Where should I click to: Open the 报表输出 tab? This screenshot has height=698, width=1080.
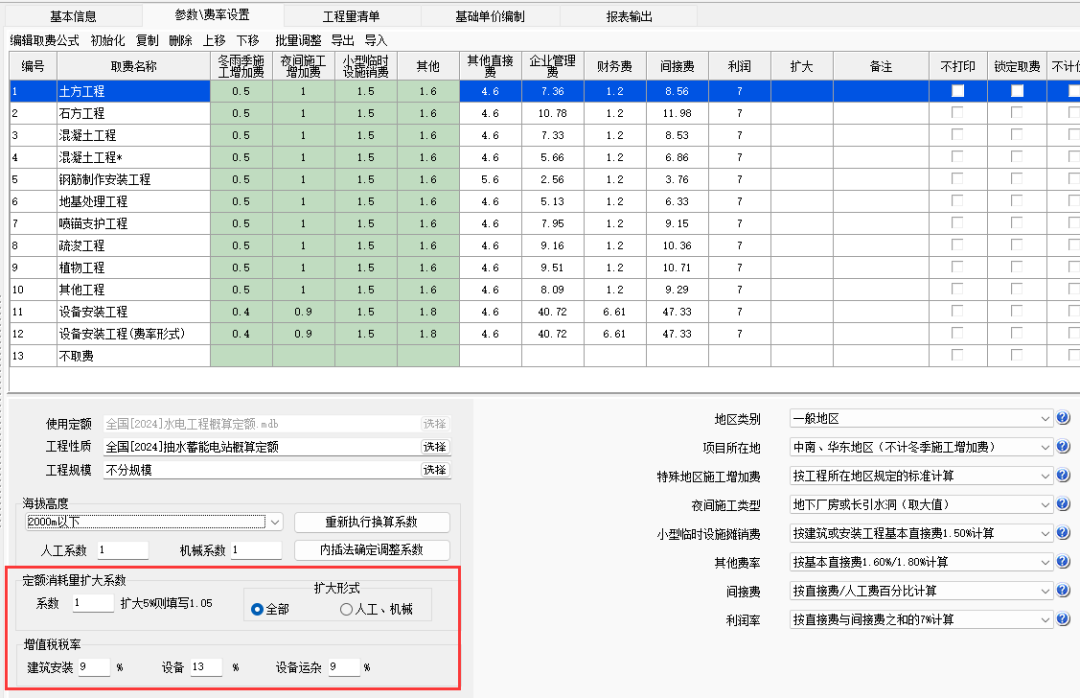click(629, 16)
